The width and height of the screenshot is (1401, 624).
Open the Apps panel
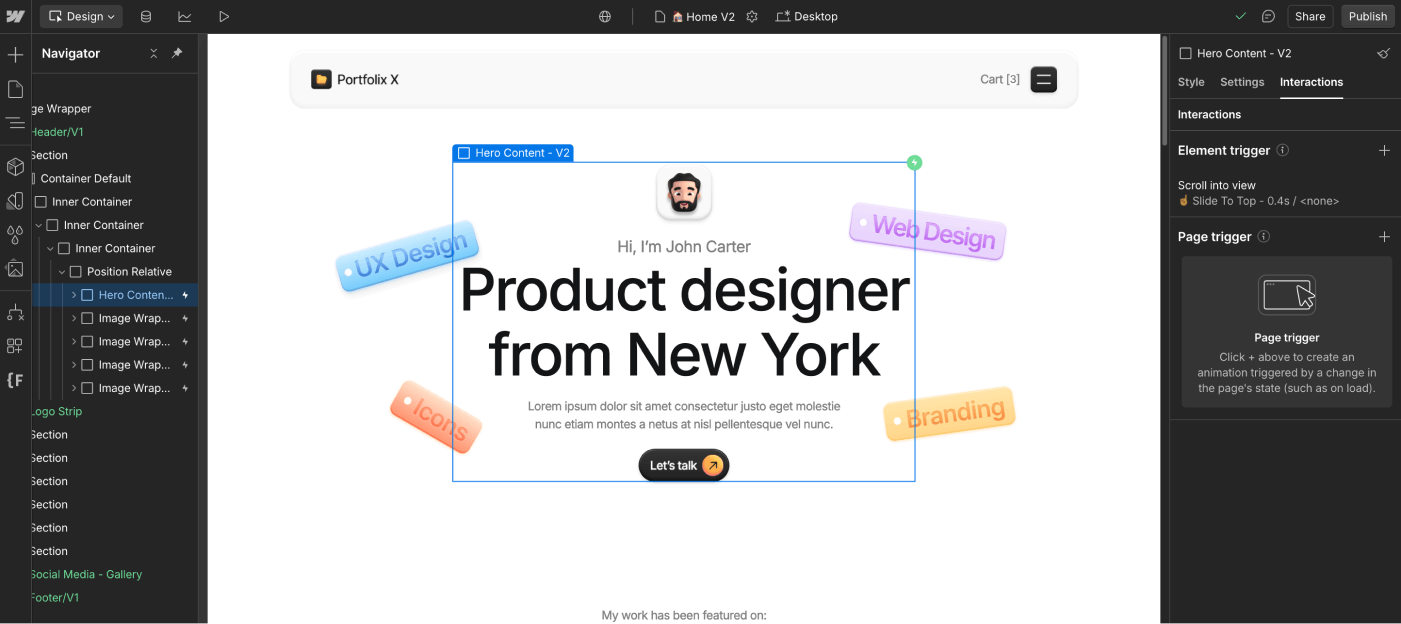pyautogui.click(x=15, y=346)
